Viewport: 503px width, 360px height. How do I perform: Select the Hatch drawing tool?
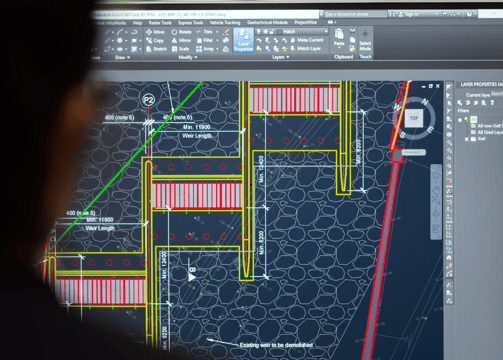pos(134,49)
